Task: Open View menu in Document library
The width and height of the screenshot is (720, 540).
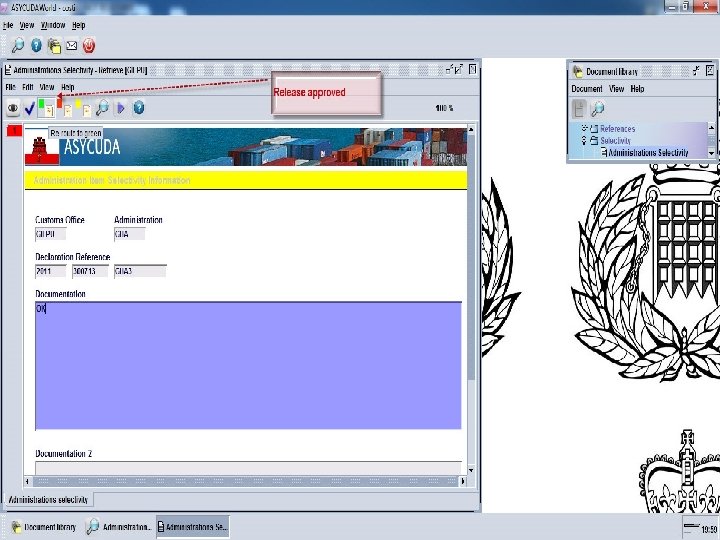Action: (616, 89)
